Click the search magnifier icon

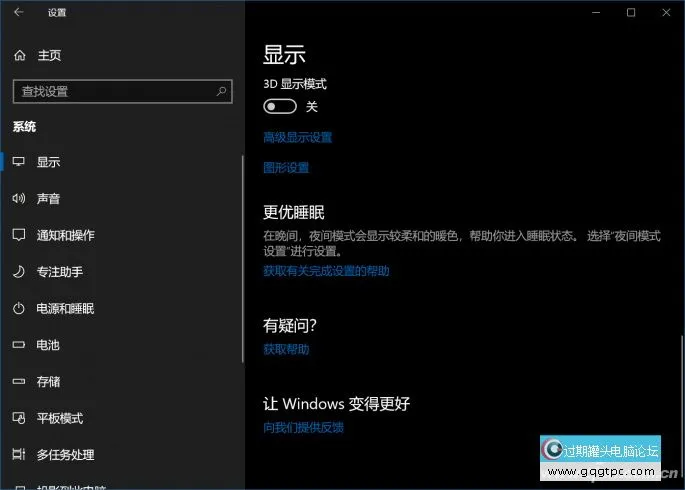click(x=221, y=91)
